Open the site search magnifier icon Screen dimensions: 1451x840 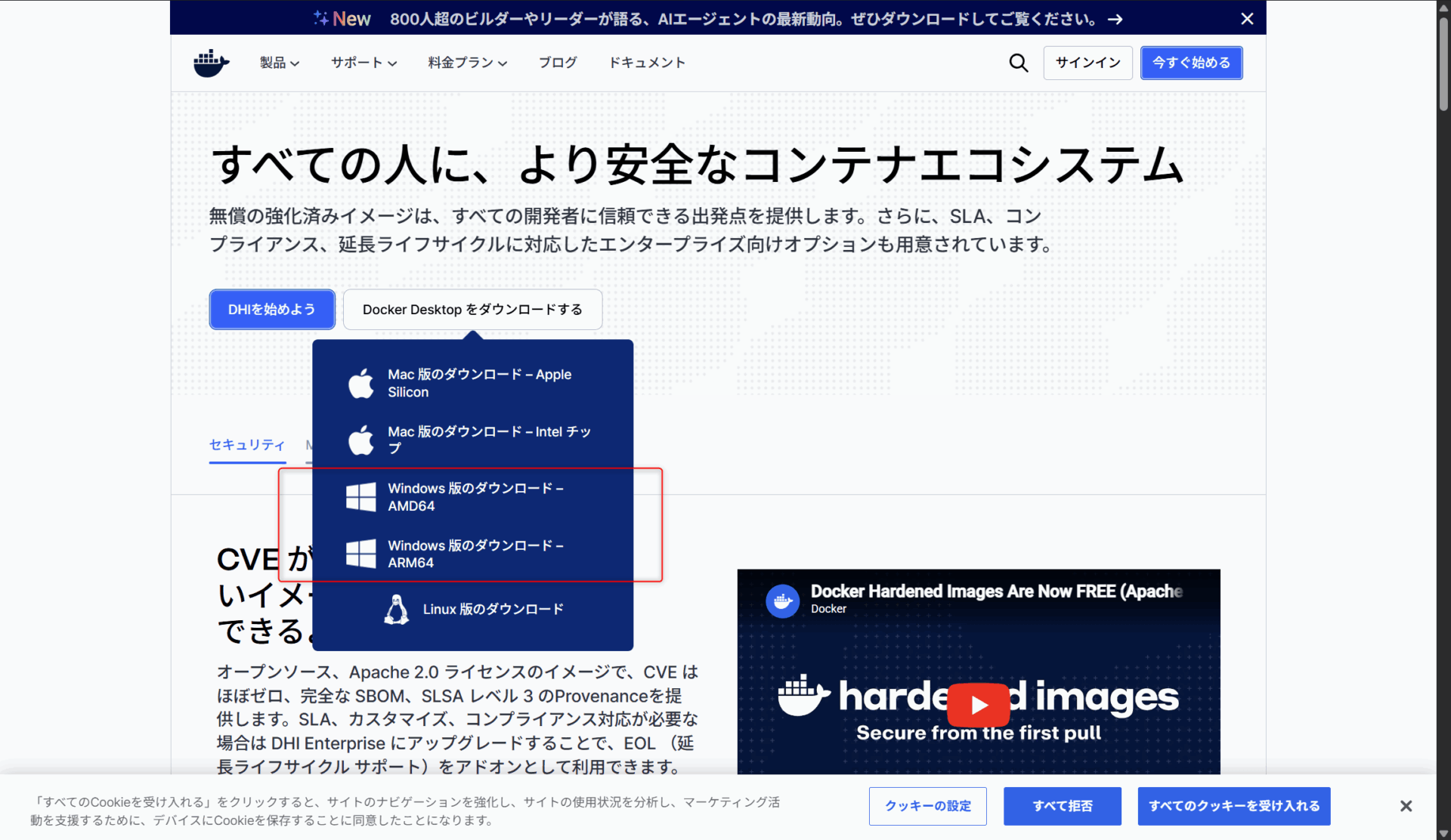[1018, 63]
